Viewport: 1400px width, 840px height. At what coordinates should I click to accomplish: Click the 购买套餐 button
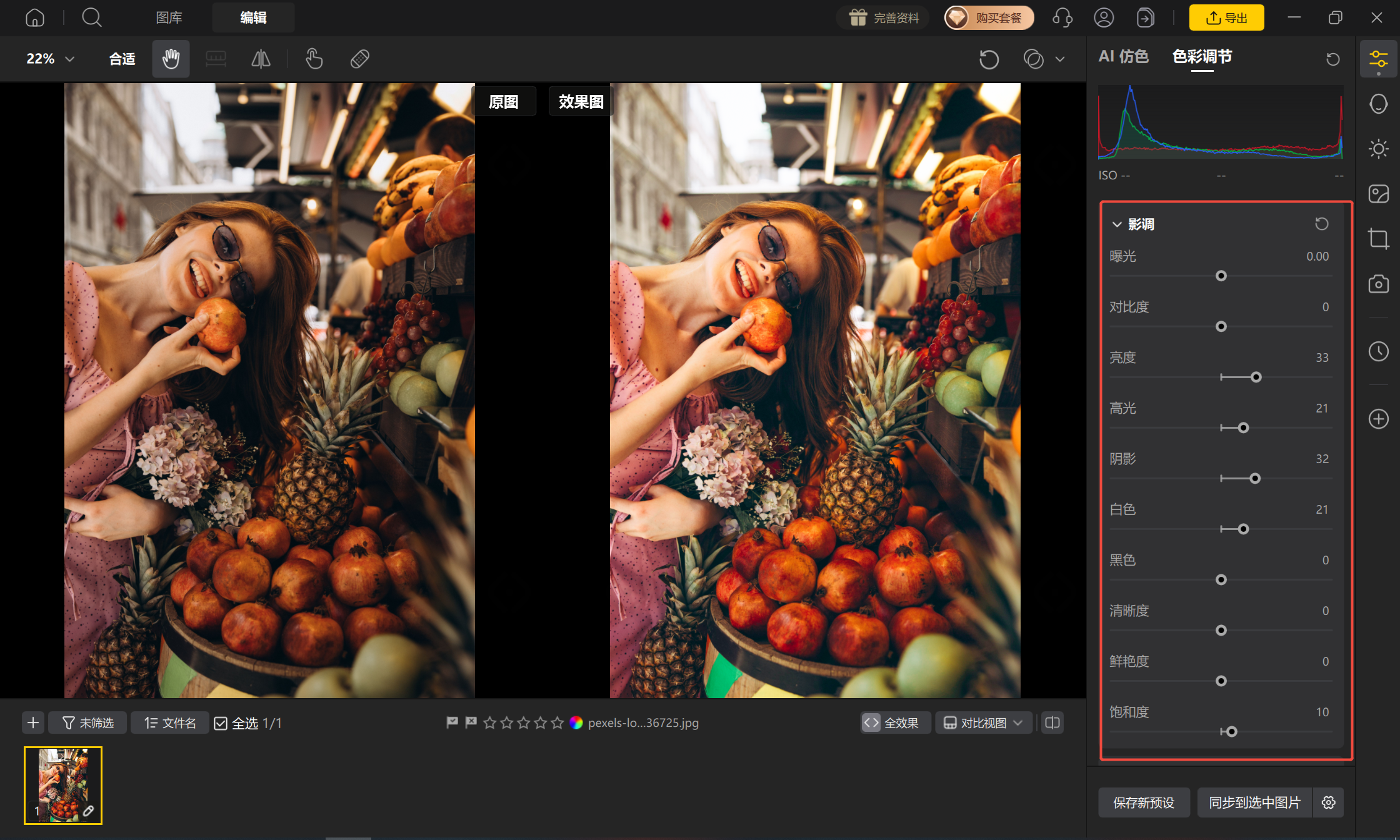click(x=989, y=17)
